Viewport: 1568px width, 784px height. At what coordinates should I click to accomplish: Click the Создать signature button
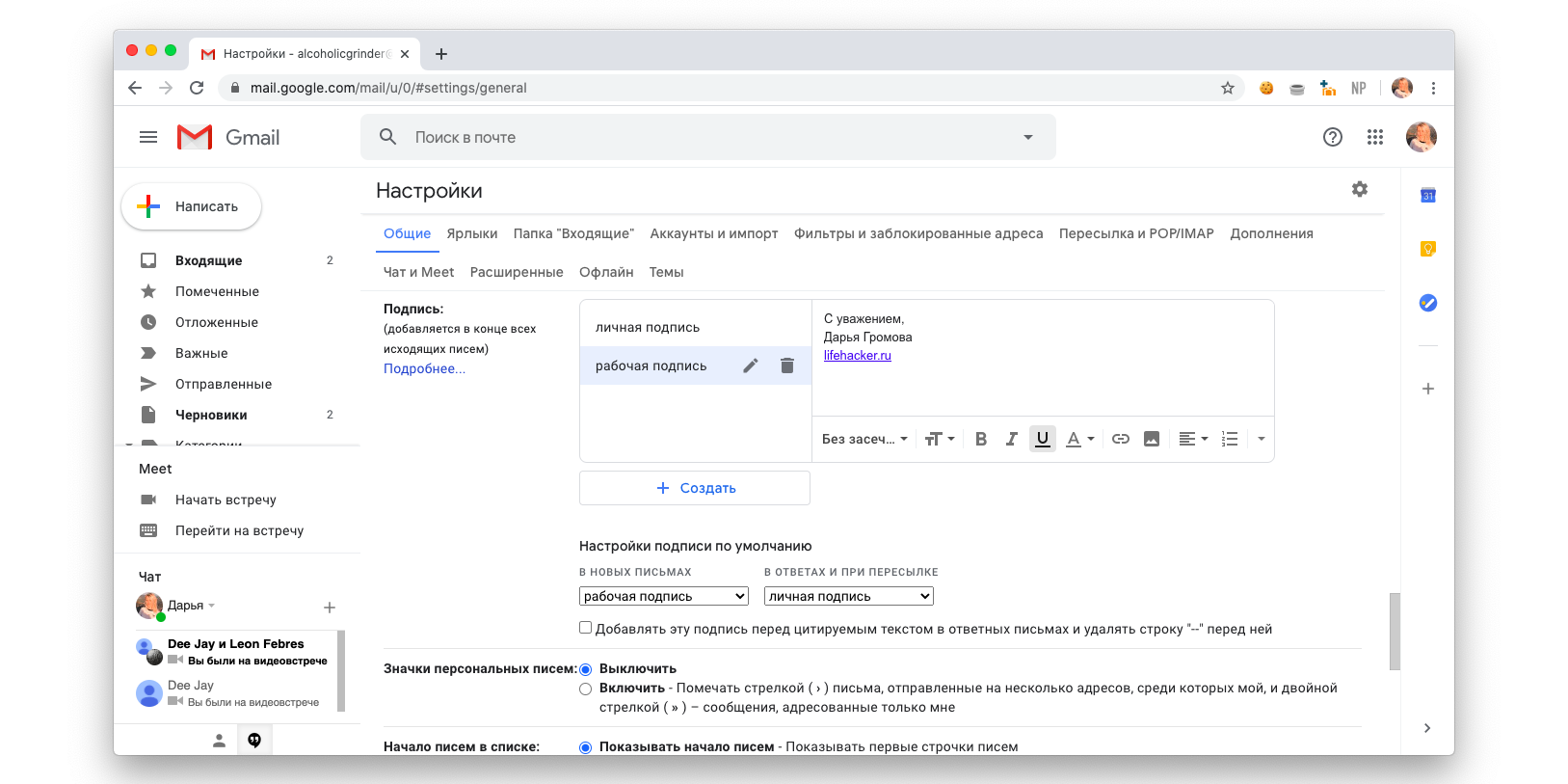[695, 488]
